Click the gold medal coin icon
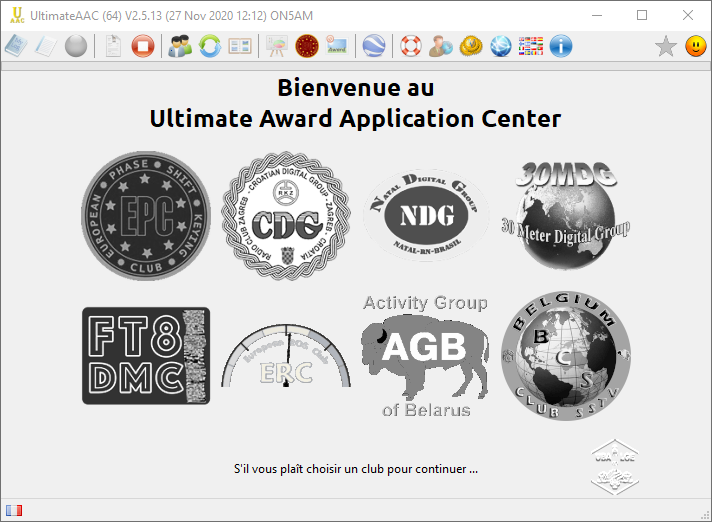The width and height of the screenshot is (712, 522). pyautogui.click(x=471, y=46)
